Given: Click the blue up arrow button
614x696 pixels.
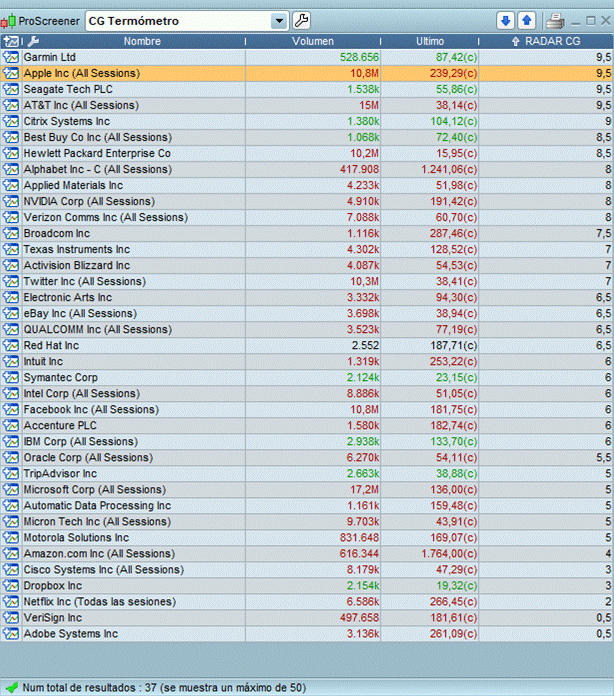Looking at the screenshot, I should pos(526,21).
